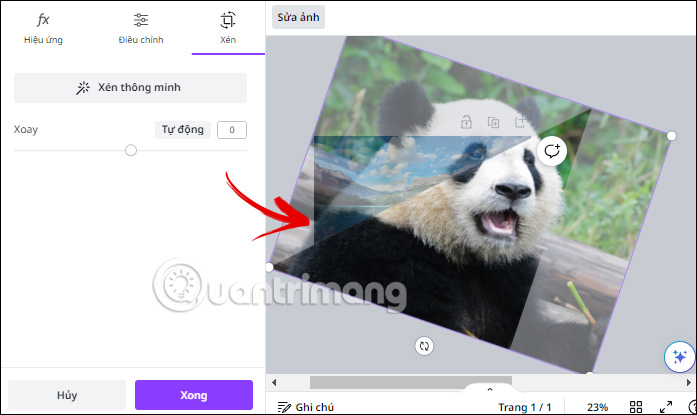697x415 pixels.
Task: Click the horizontal scrollbar left arrow
Action: (x=274, y=382)
